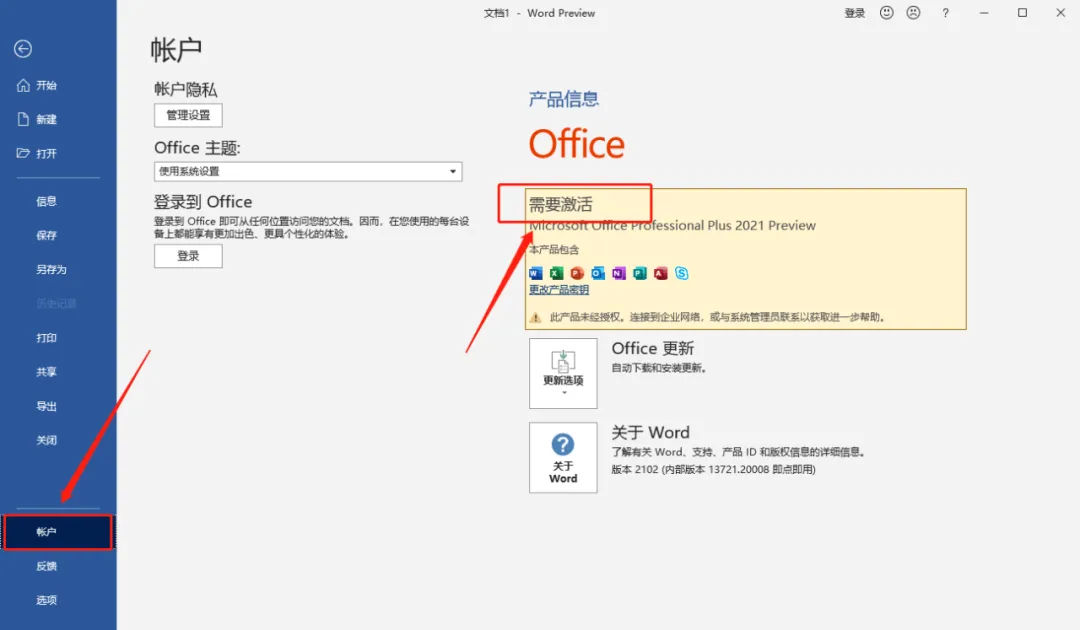Click the OneNote app icon in product list

(x=619, y=273)
